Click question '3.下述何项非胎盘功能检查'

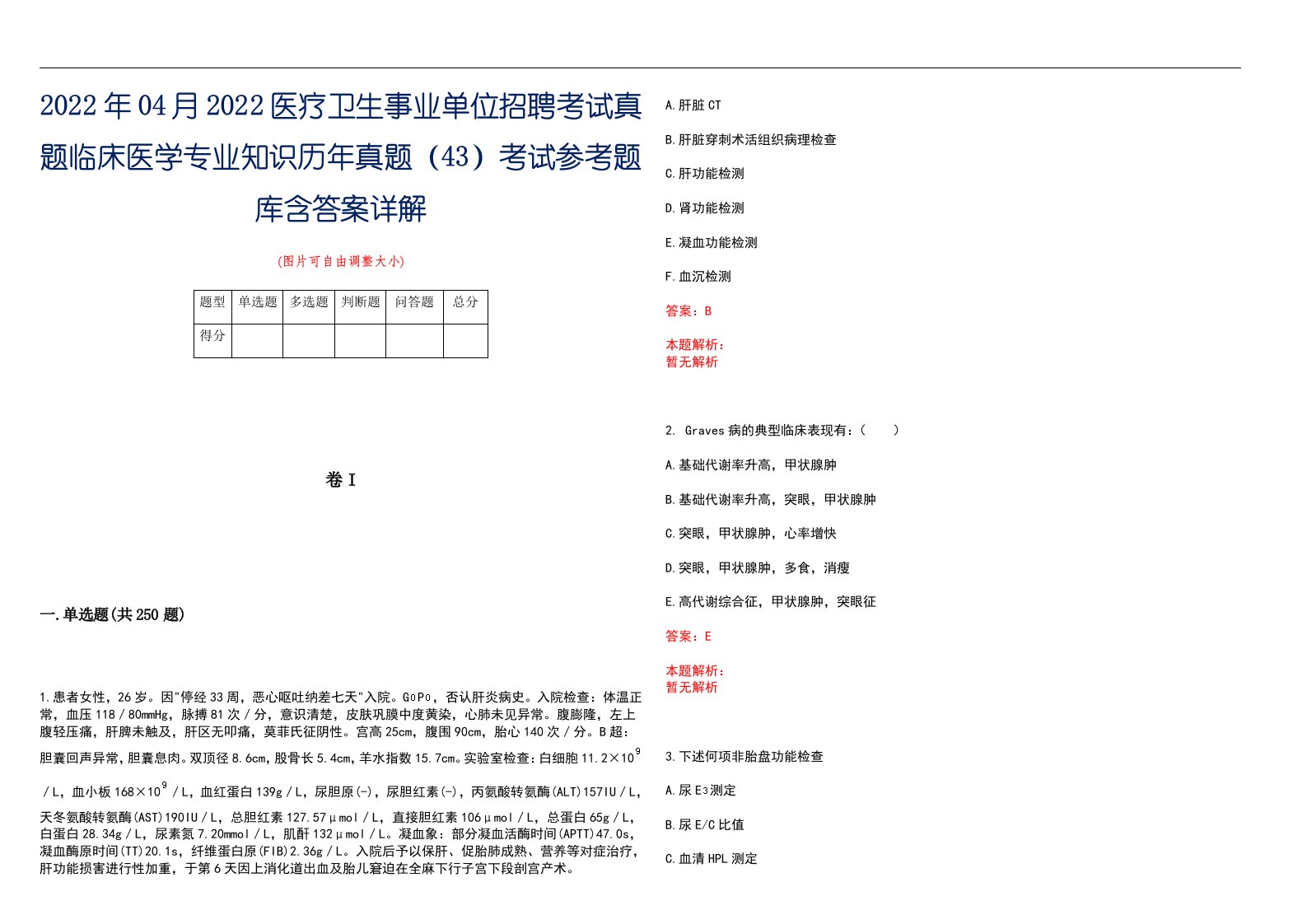(x=744, y=757)
